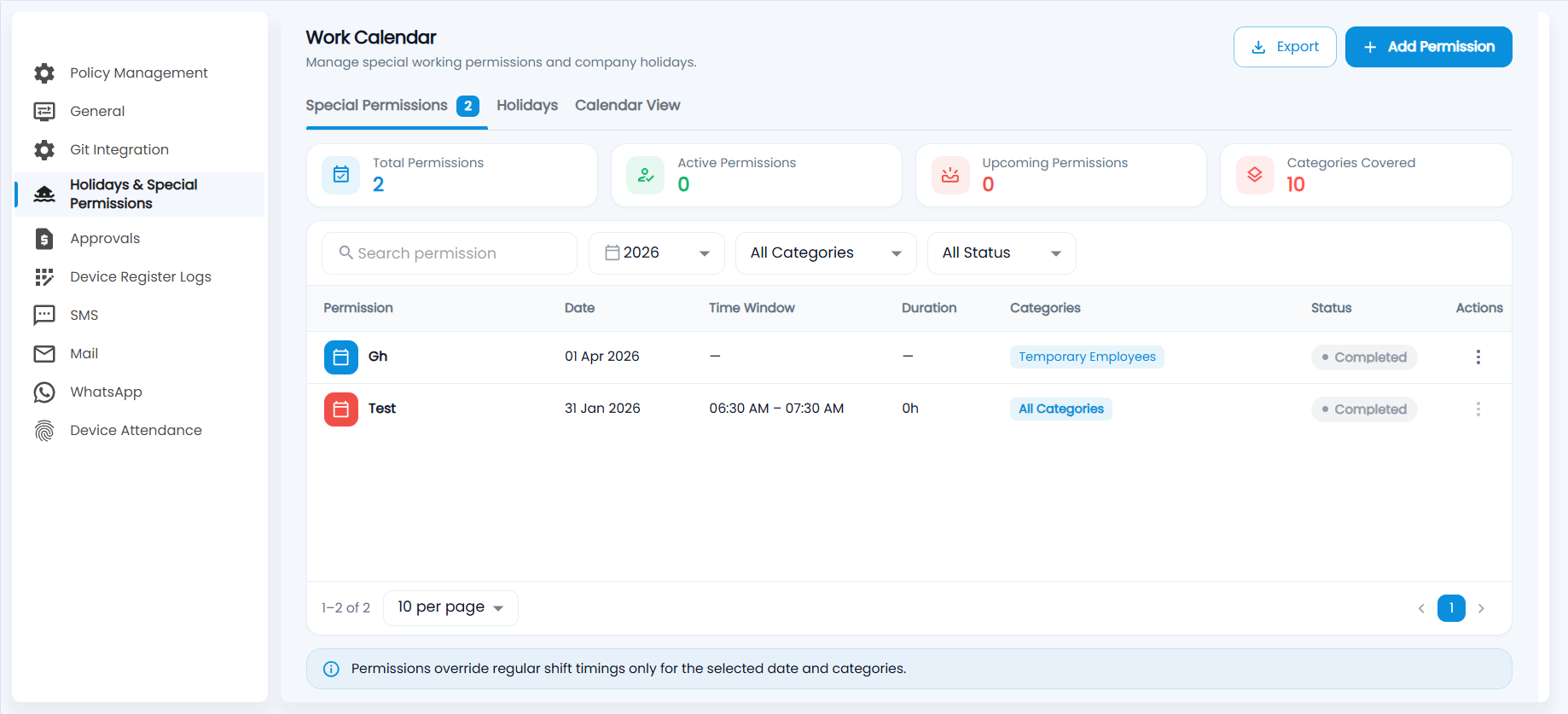Click the Device Register Logs icon
This screenshot has height=714, width=1568.
(x=44, y=277)
